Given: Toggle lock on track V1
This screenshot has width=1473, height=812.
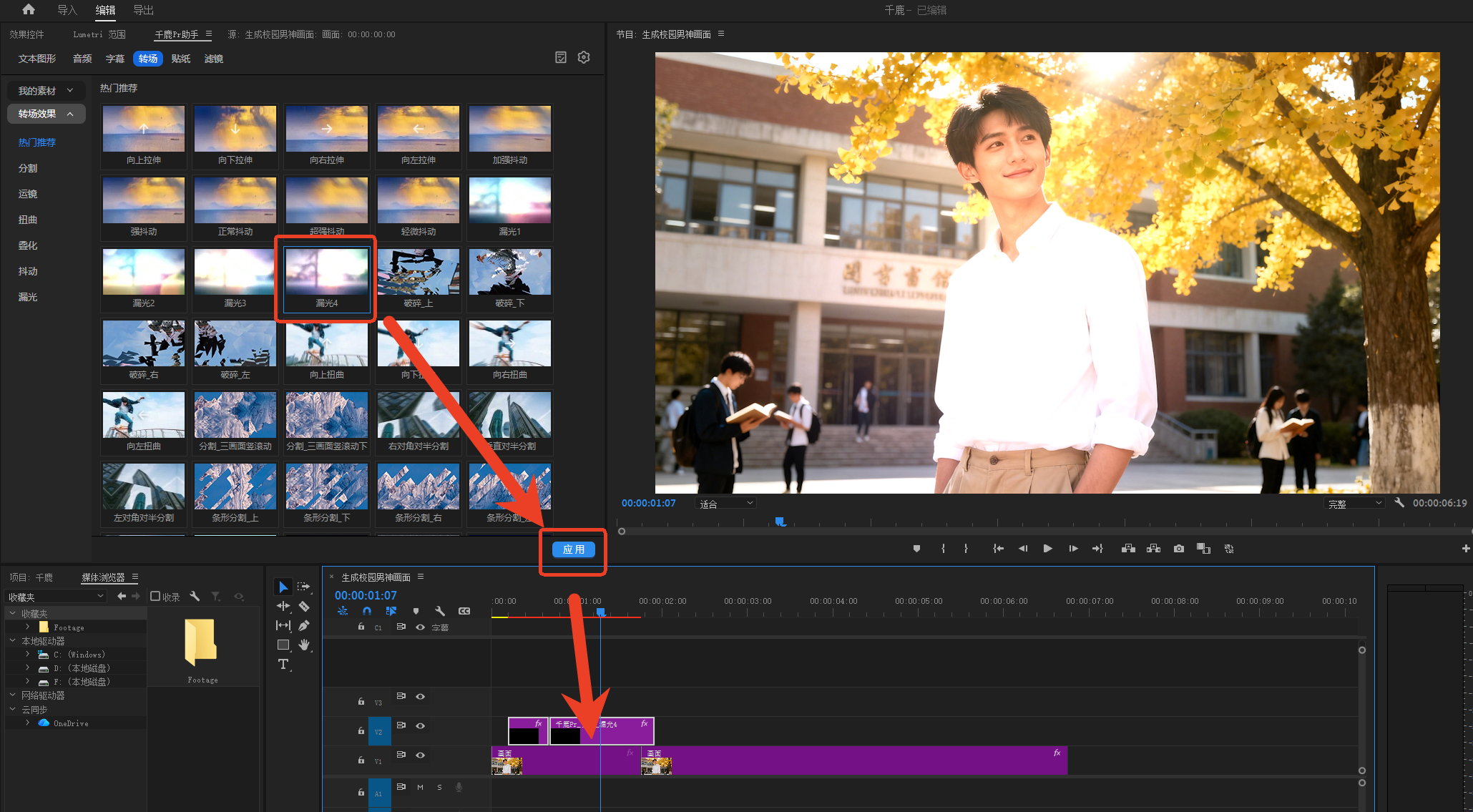Looking at the screenshot, I should click(361, 760).
